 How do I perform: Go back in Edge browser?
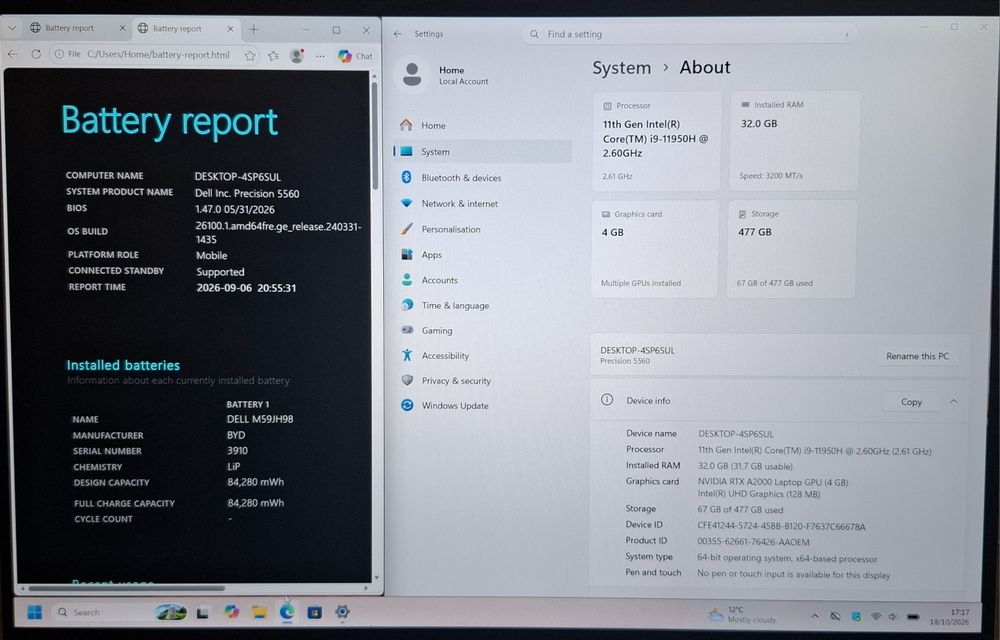point(13,54)
